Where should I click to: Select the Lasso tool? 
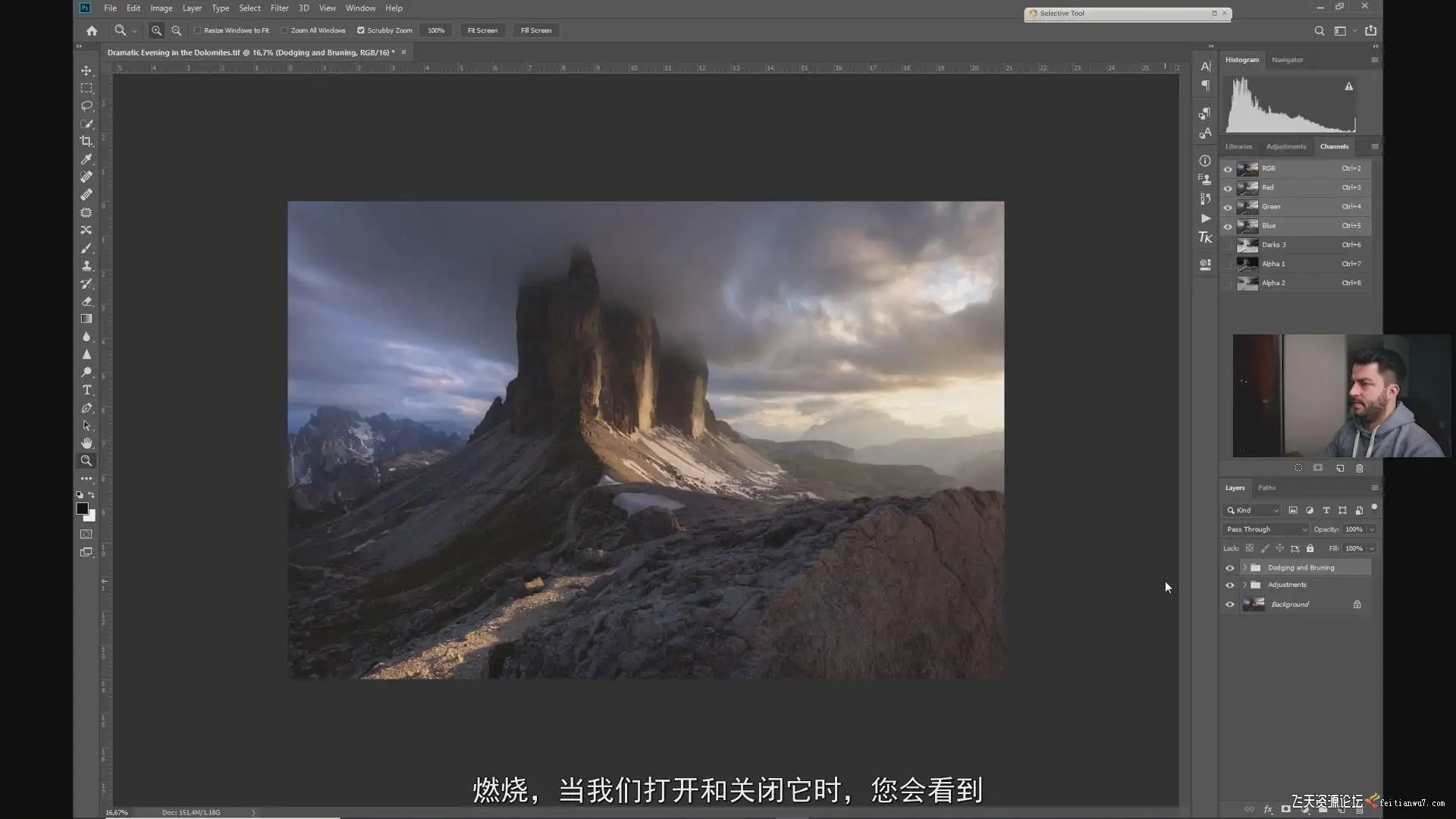pyautogui.click(x=86, y=105)
